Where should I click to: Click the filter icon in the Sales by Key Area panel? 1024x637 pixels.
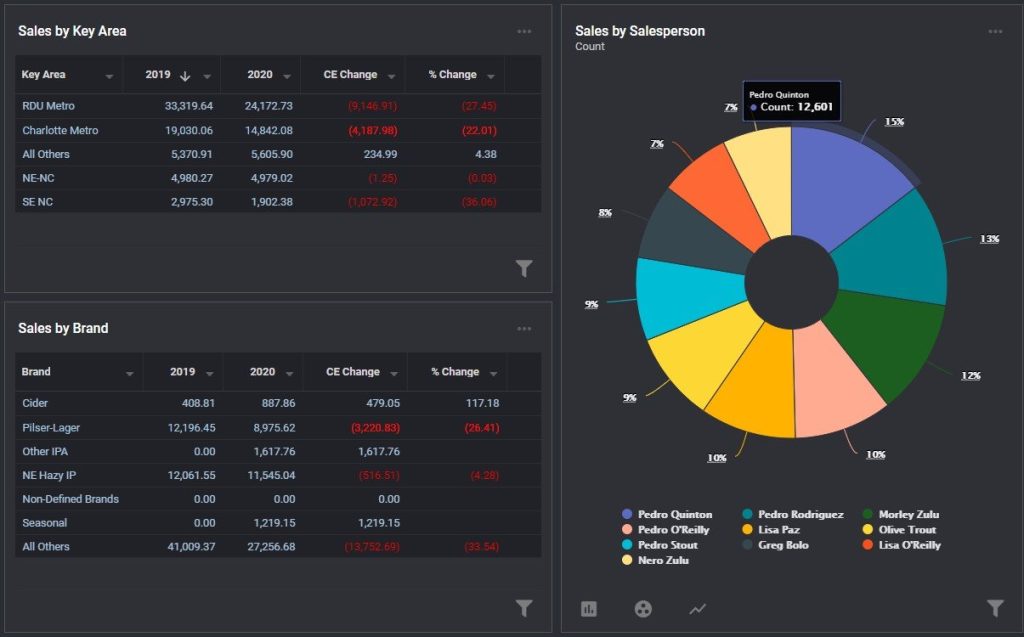tap(524, 268)
